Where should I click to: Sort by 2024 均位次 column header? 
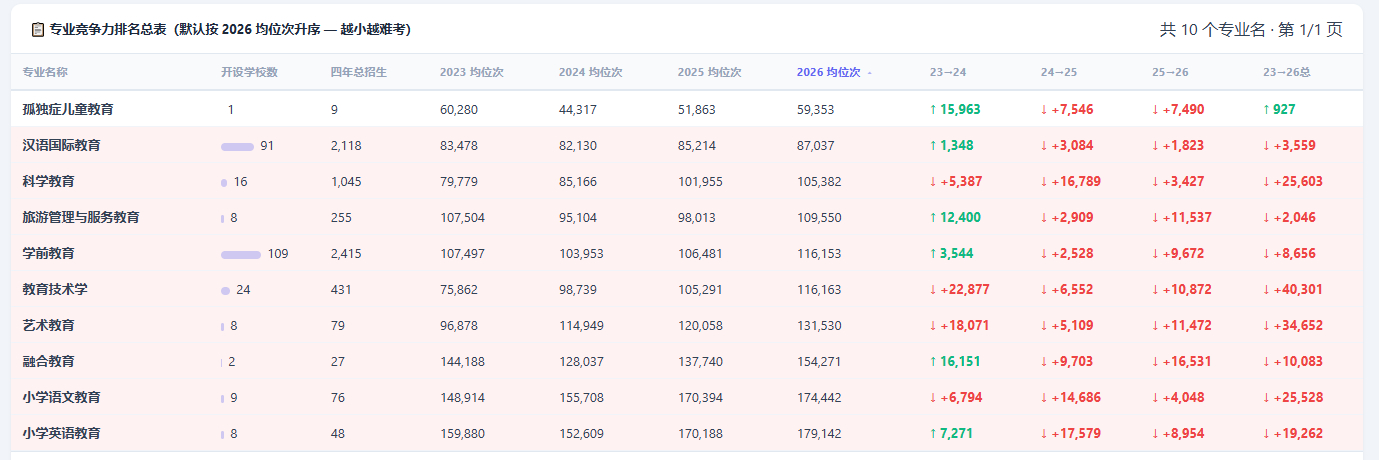pos(590,72)
